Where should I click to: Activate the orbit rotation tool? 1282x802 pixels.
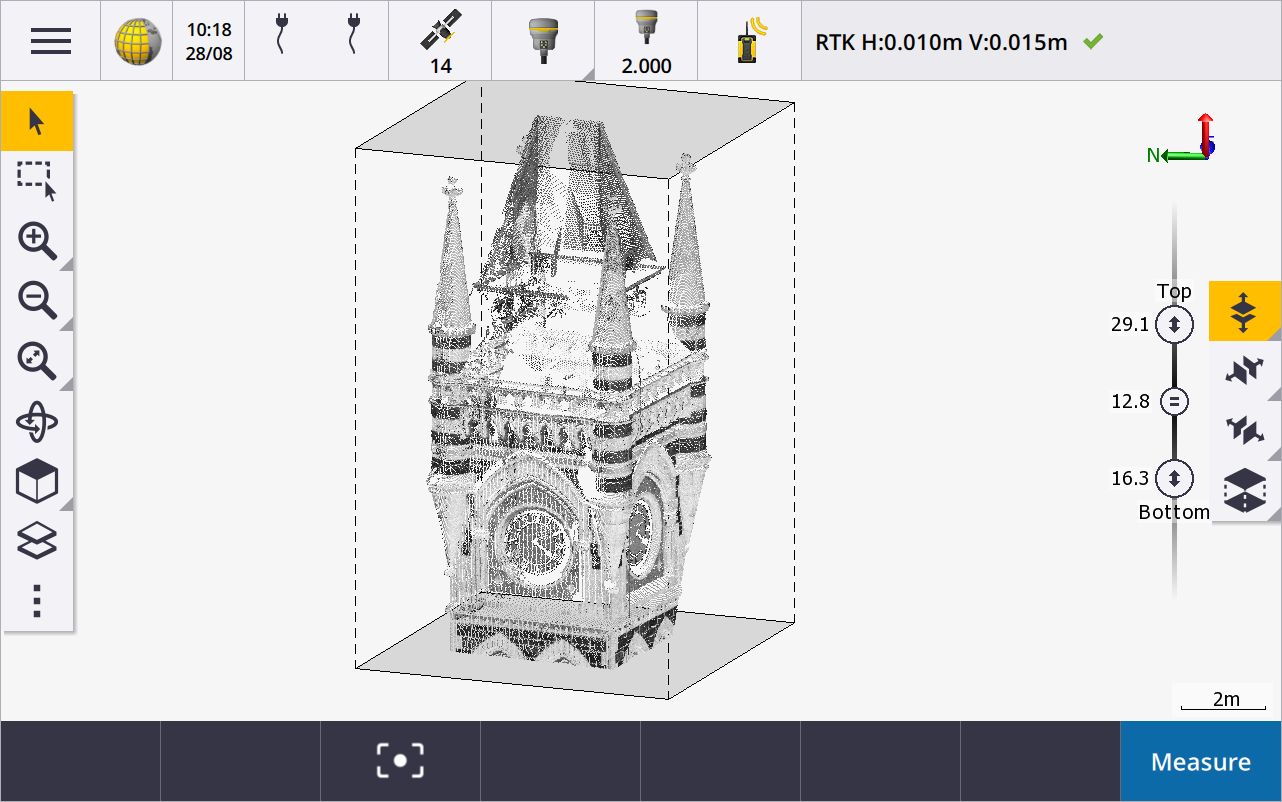(37, 422)
